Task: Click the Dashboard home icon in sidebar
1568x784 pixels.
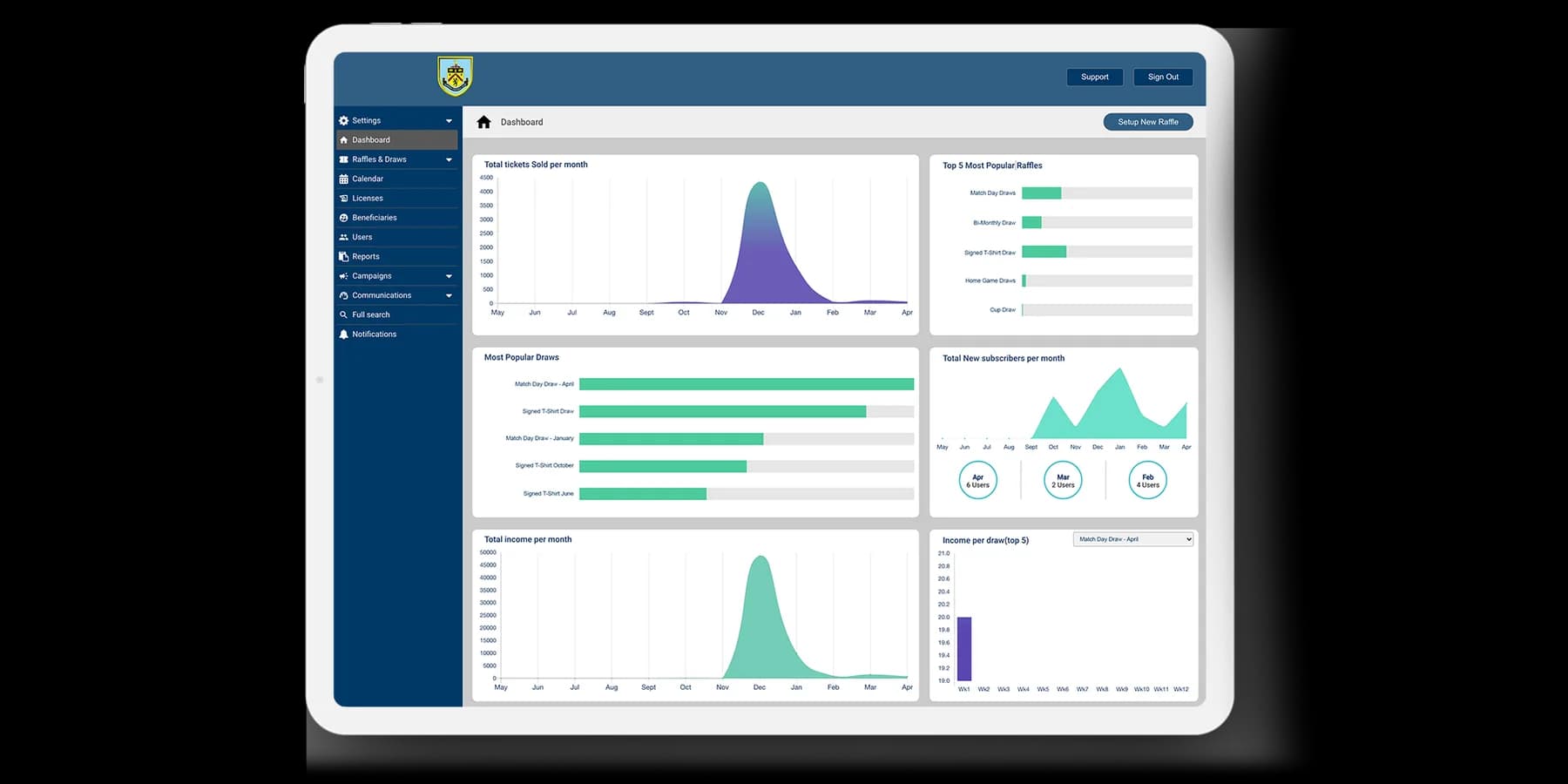Action: click(x=343, y=140)
